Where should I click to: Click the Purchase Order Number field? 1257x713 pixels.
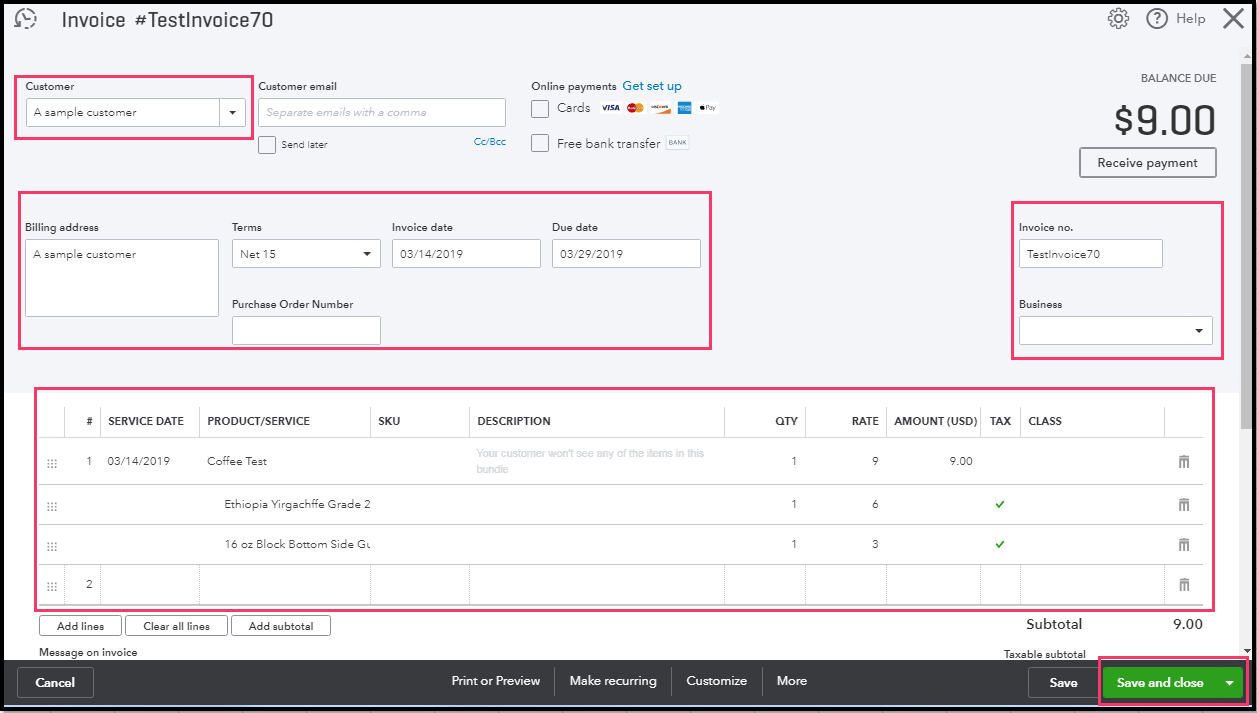pos(306,331)
